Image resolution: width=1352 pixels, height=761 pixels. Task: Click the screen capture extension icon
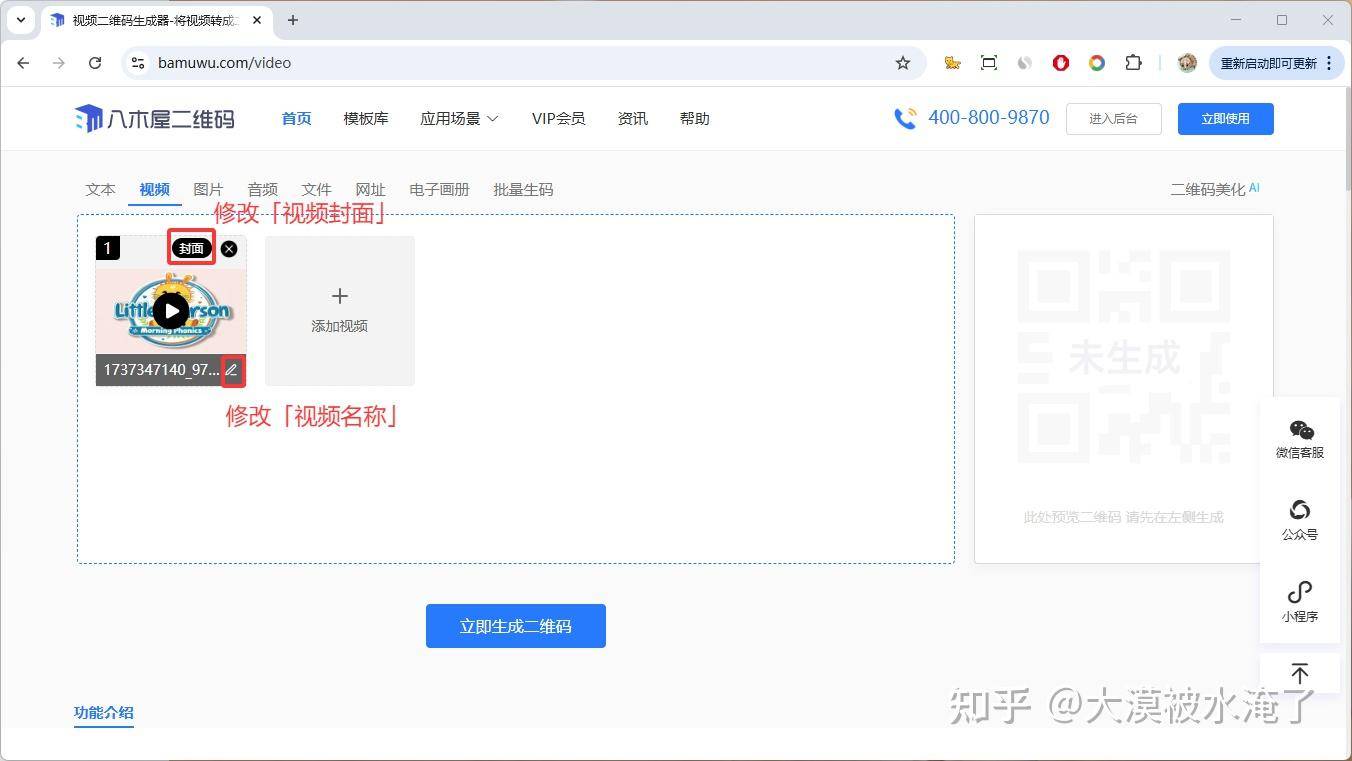pos(989,63)
